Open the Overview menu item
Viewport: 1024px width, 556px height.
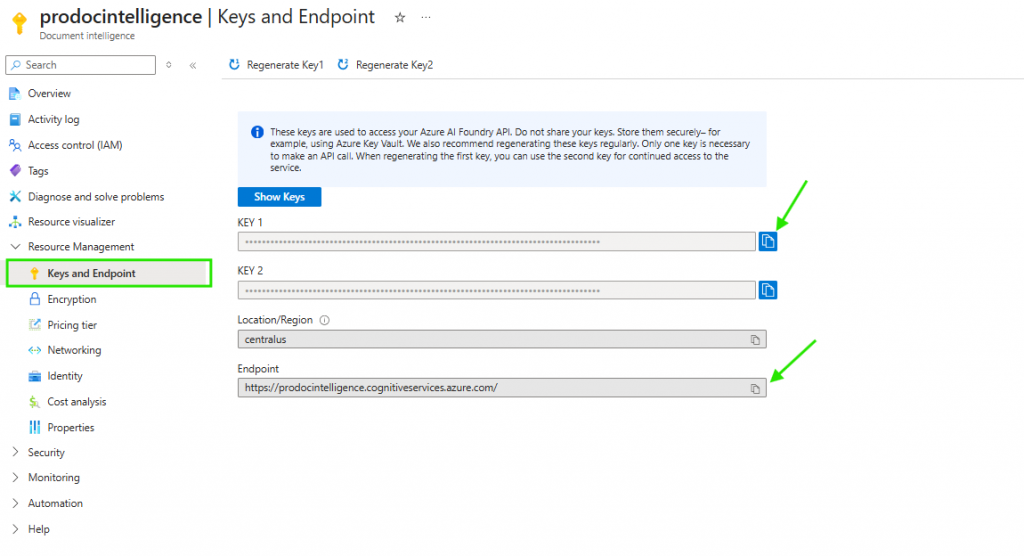coord(49,94)
